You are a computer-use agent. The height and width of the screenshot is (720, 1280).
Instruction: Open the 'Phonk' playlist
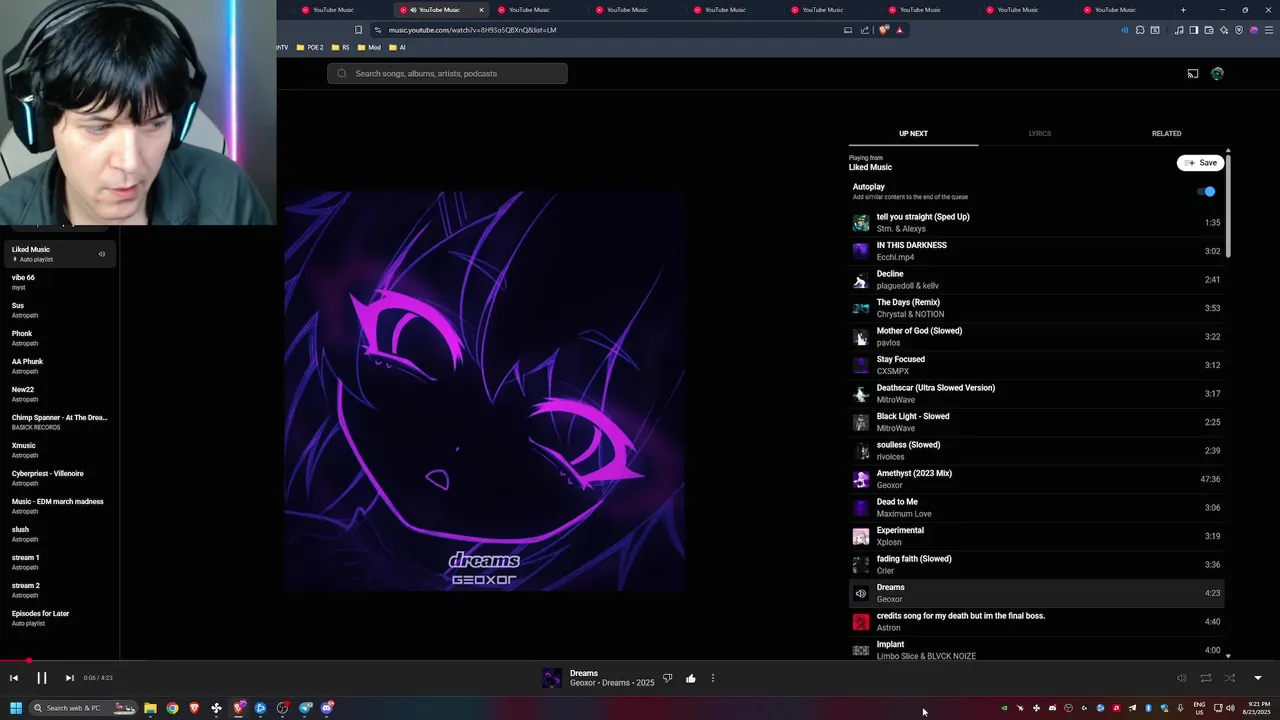tap(60, 338)
